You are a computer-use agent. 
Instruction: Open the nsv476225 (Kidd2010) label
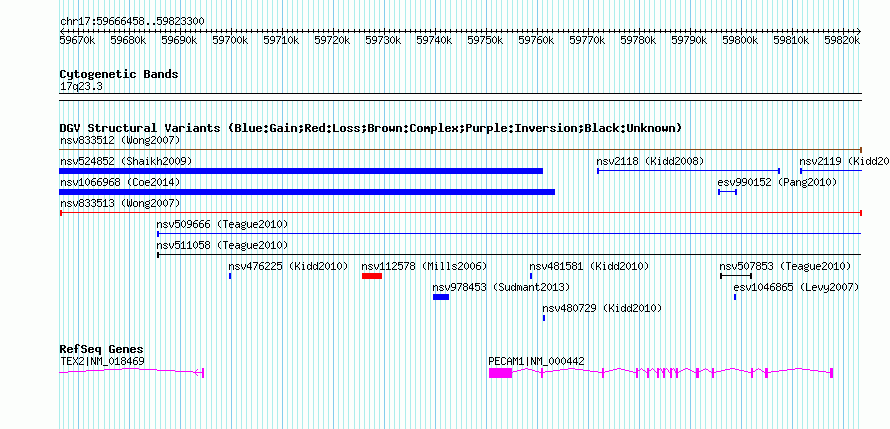pyautogui.click(x=288, y=266)
